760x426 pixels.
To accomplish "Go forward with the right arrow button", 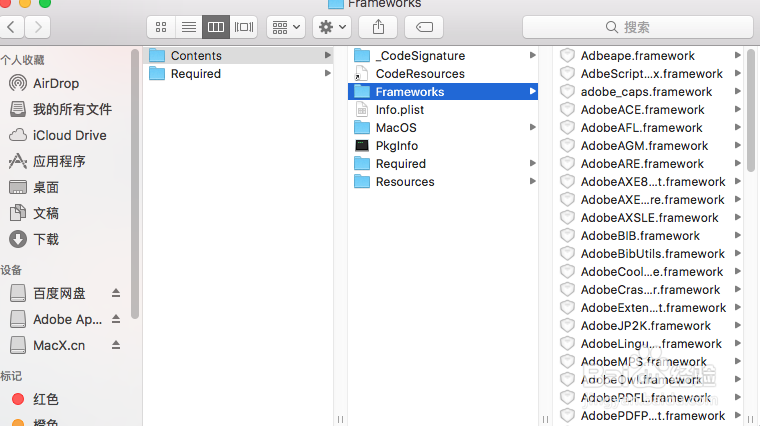I will point(38,27).
